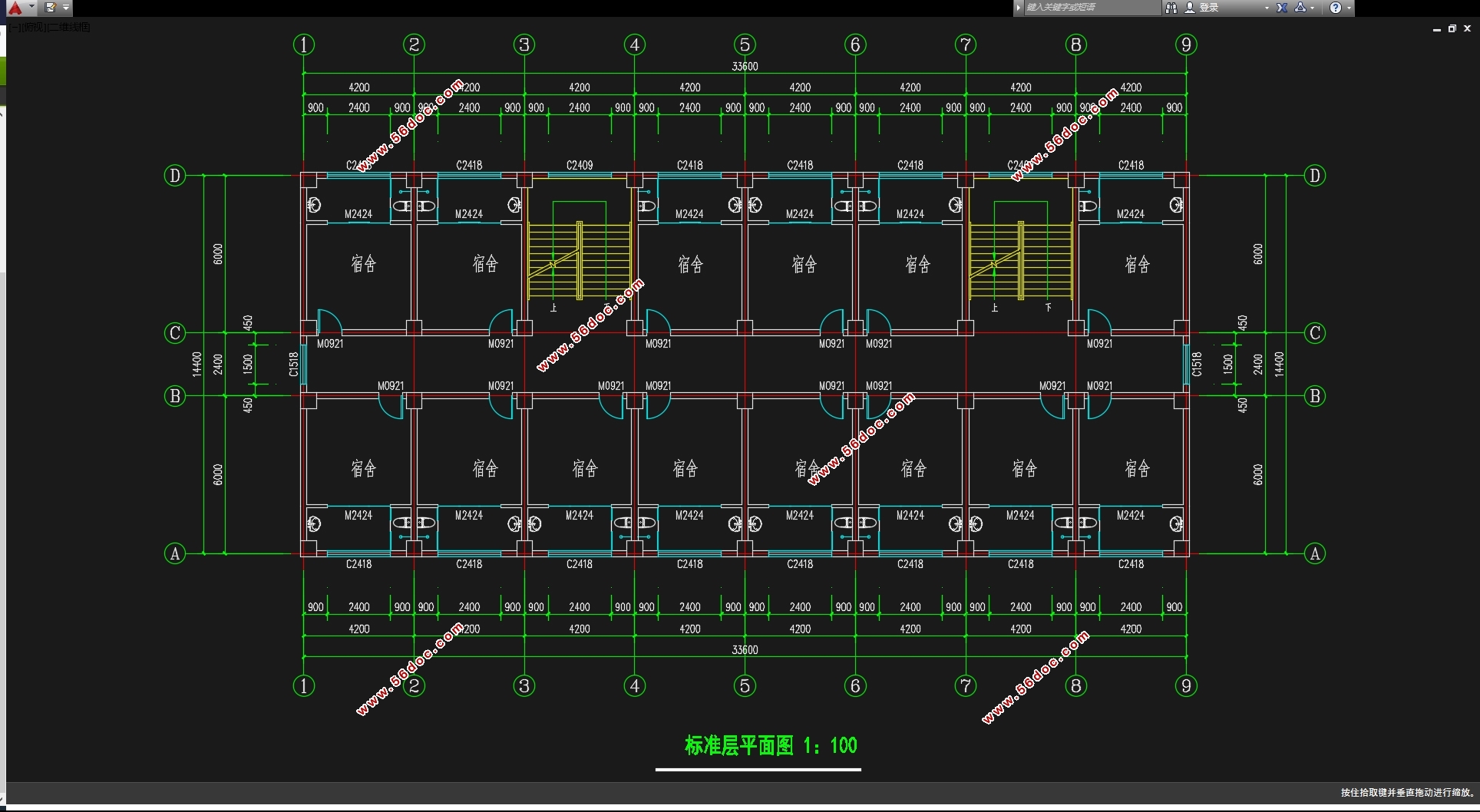
Task: Select the yellow staircase between axes 3 and 4
Action: coord(580,260)
